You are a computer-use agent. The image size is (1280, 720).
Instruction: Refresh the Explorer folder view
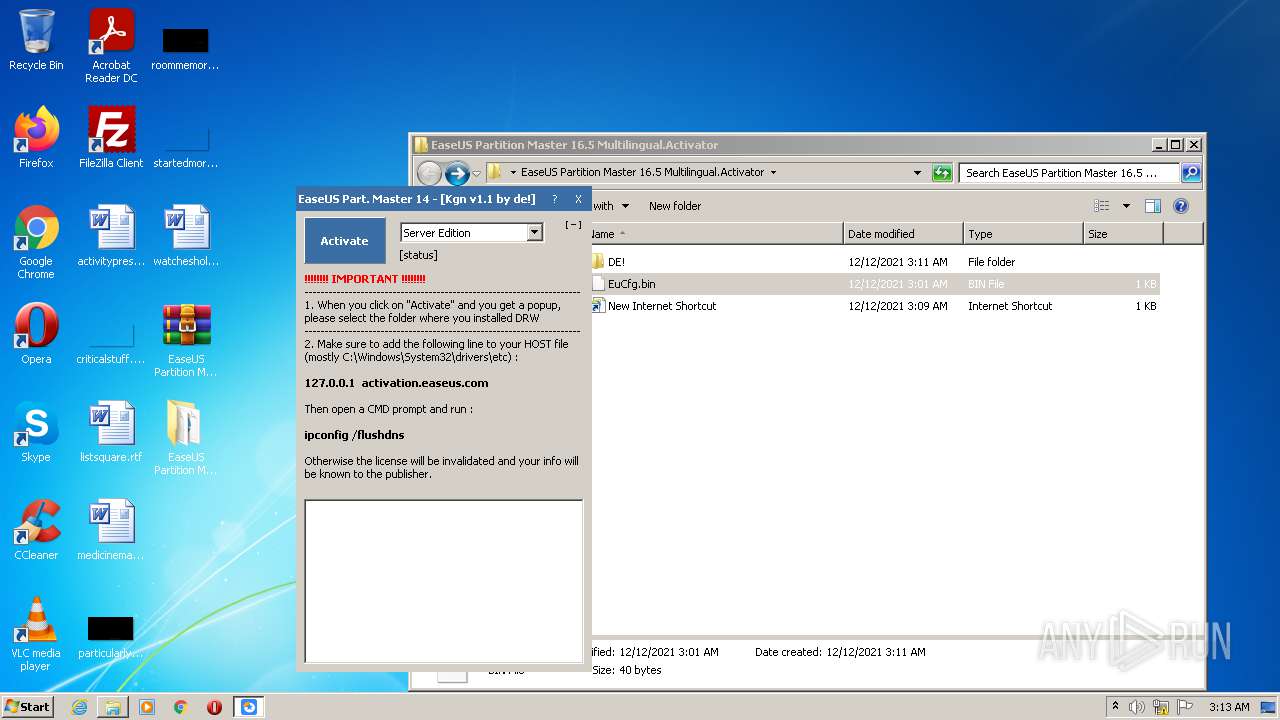(x=942, y=173)
